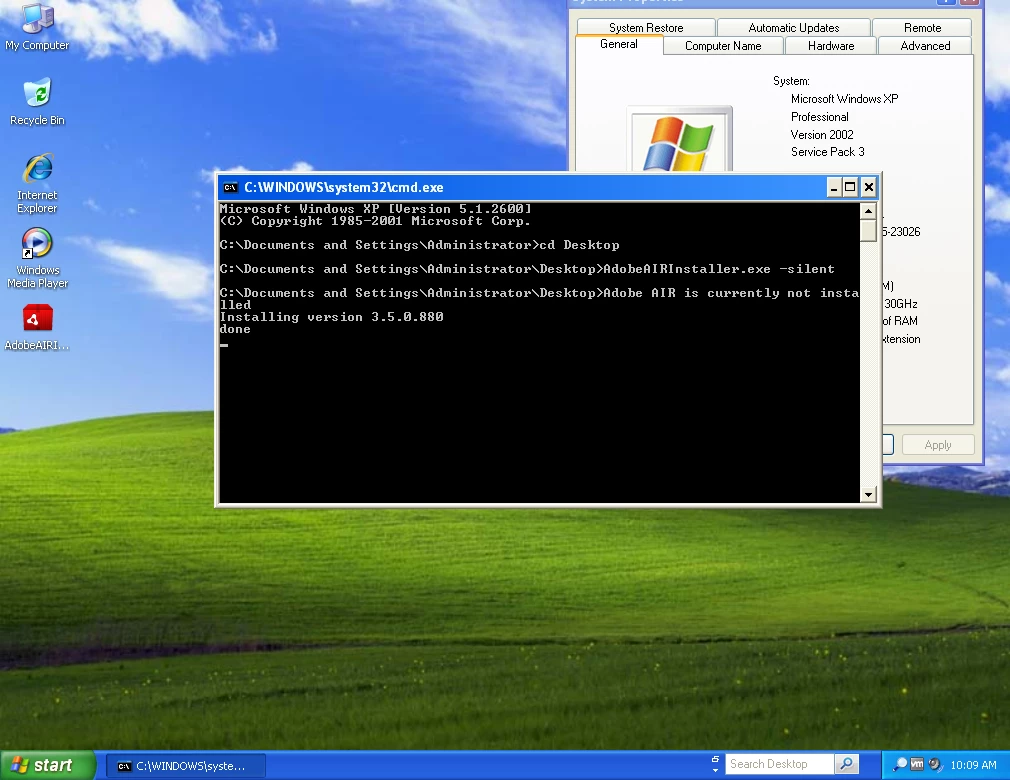Click the taskbar clock showing 10:09 AM
The height and width of the screenshot is (780, 1010).
[973, 765]
